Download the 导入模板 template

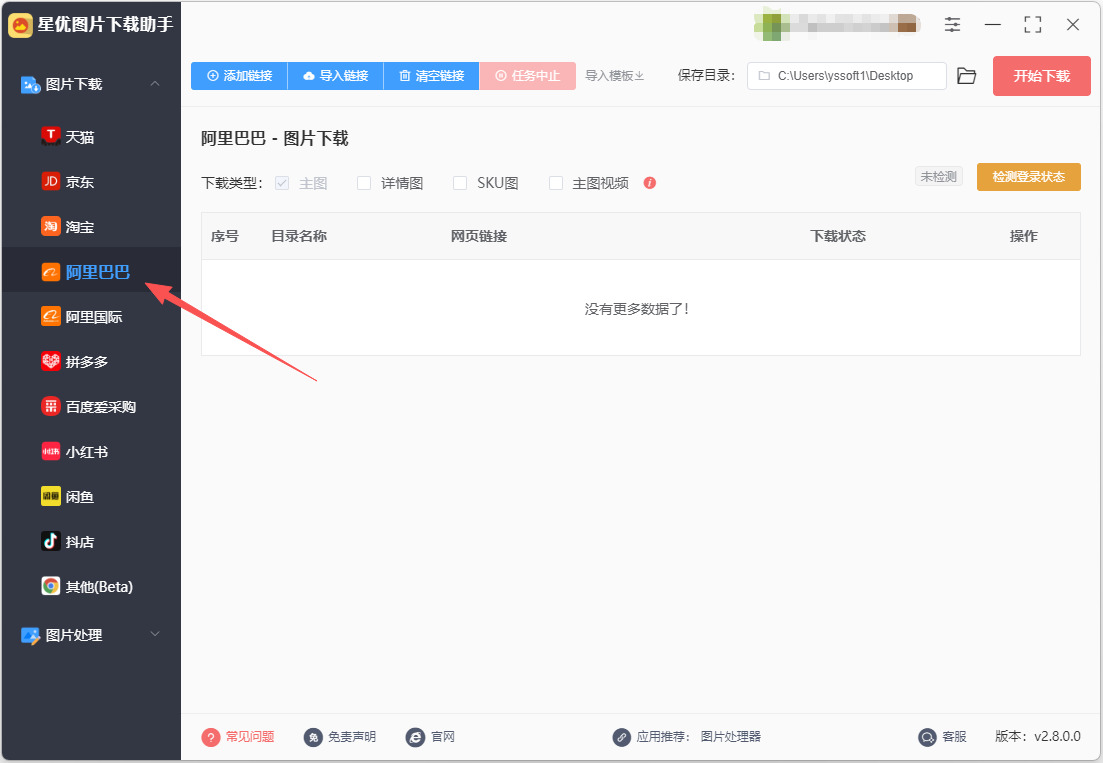coord(615,76)
